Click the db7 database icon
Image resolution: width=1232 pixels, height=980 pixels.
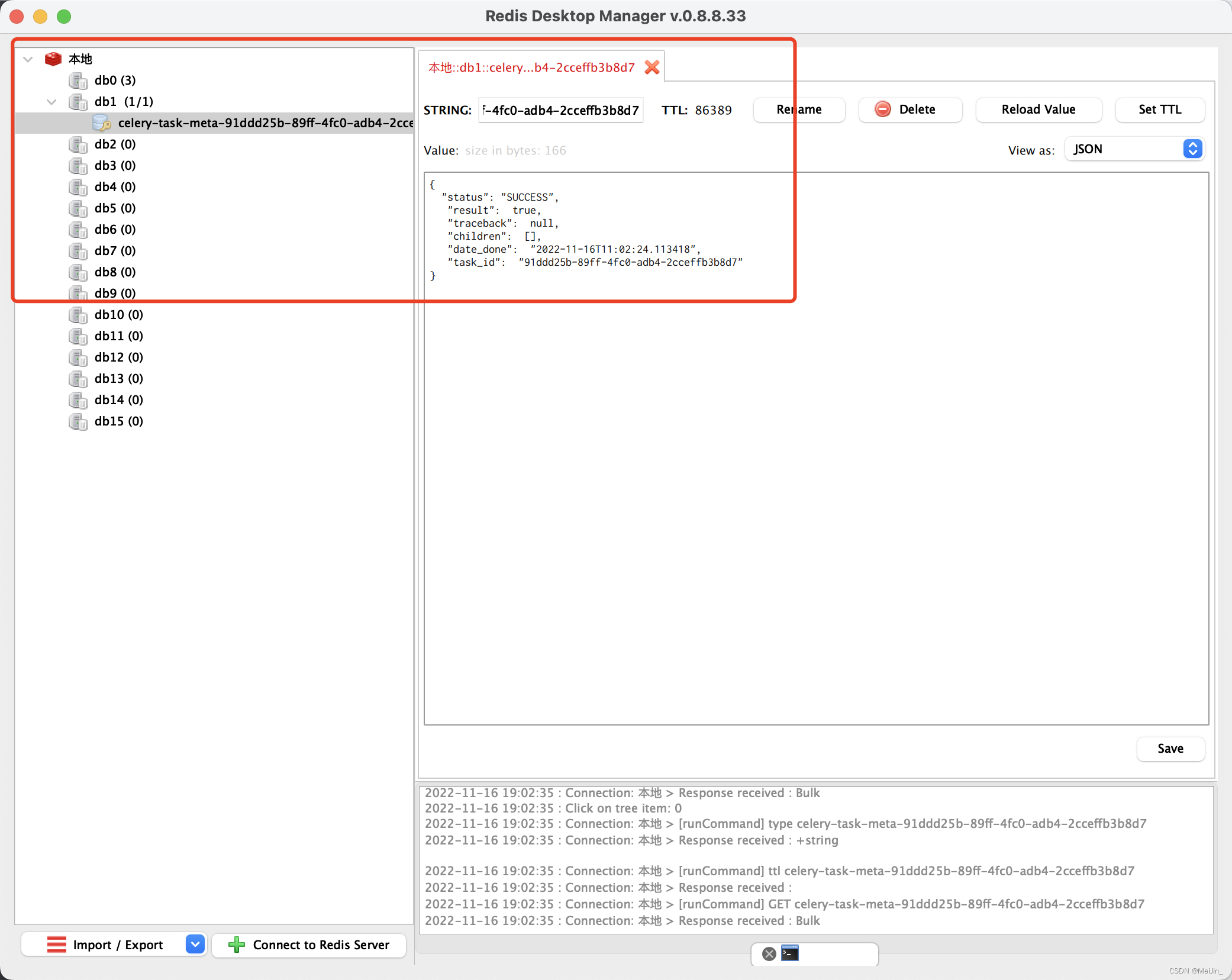click(78, 251)
